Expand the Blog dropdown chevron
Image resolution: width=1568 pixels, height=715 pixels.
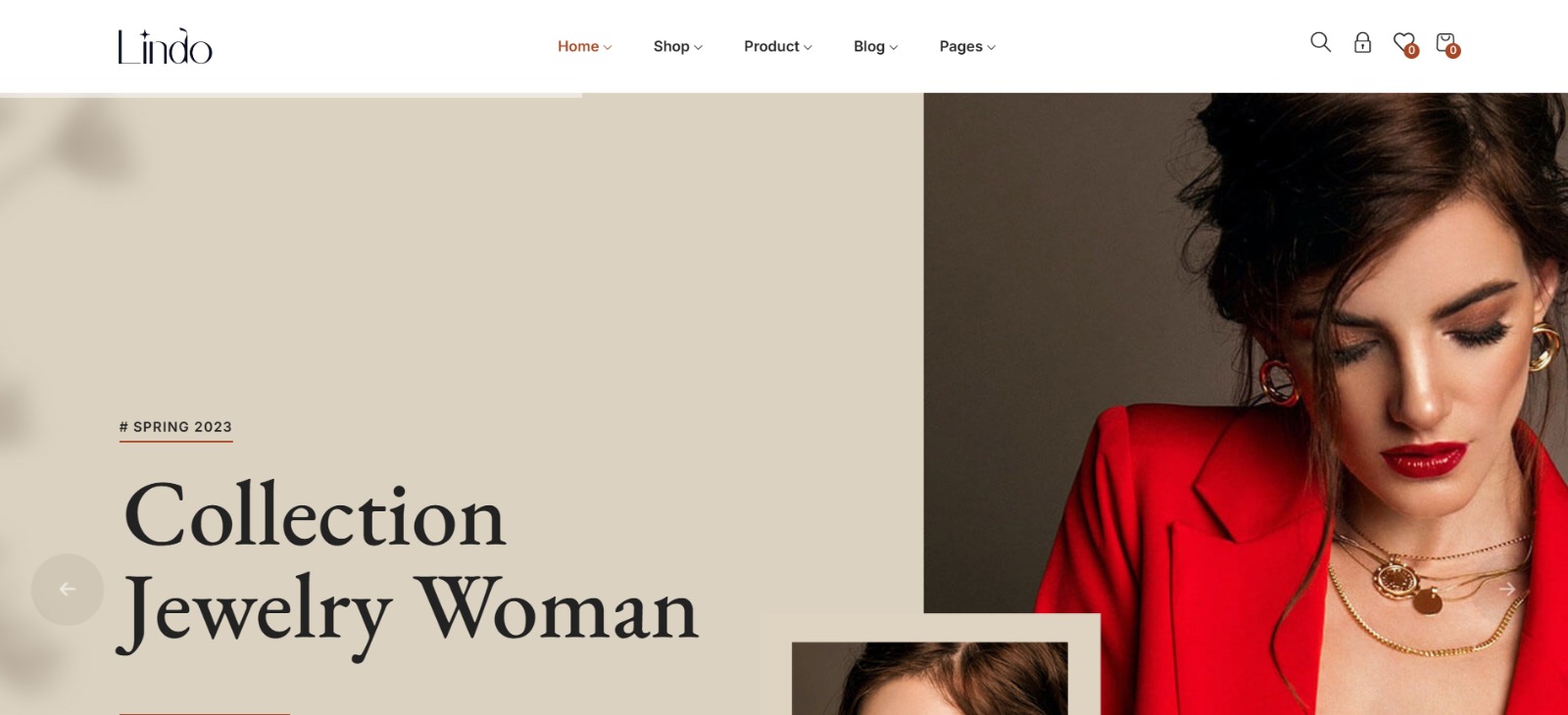pos(894,47)
